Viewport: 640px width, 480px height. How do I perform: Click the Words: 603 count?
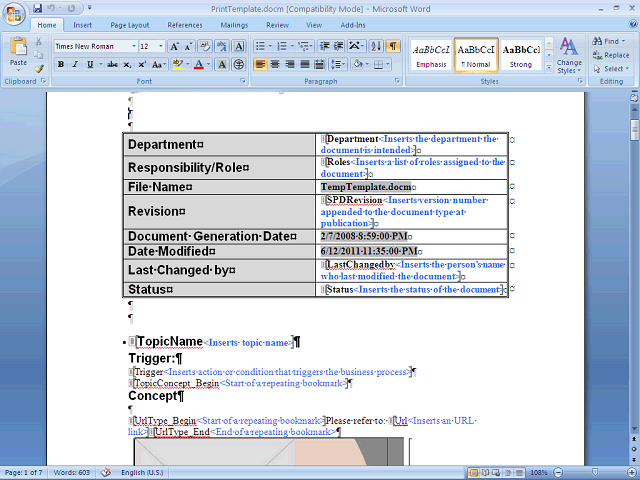tap(71, 473)
